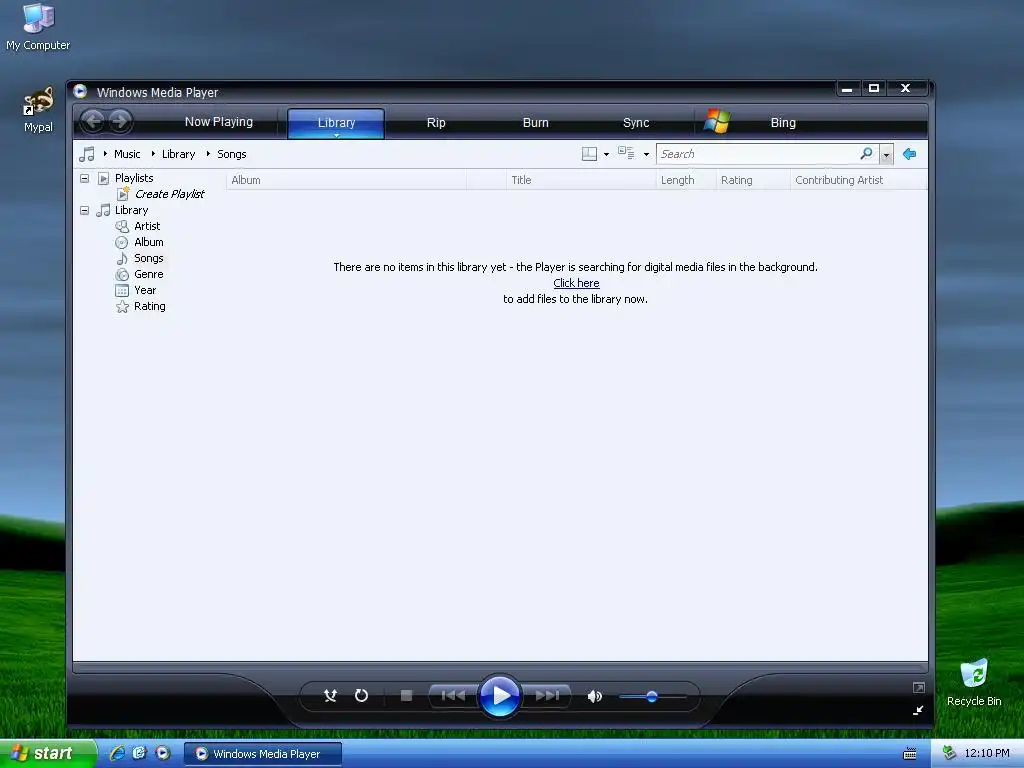Viewport: 1024px width, 768px height.
Task: Click the Library breadcrumb
Action: [178, 154]
